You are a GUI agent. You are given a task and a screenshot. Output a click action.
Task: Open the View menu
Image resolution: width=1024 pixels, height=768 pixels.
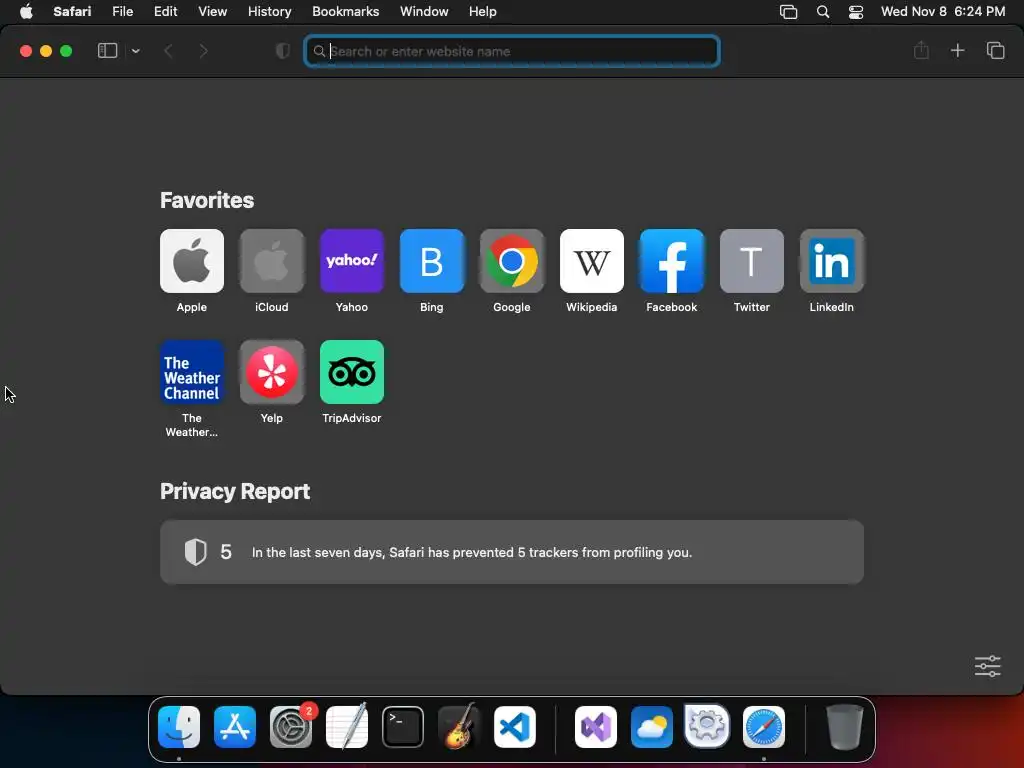click(x=212, y=12)
